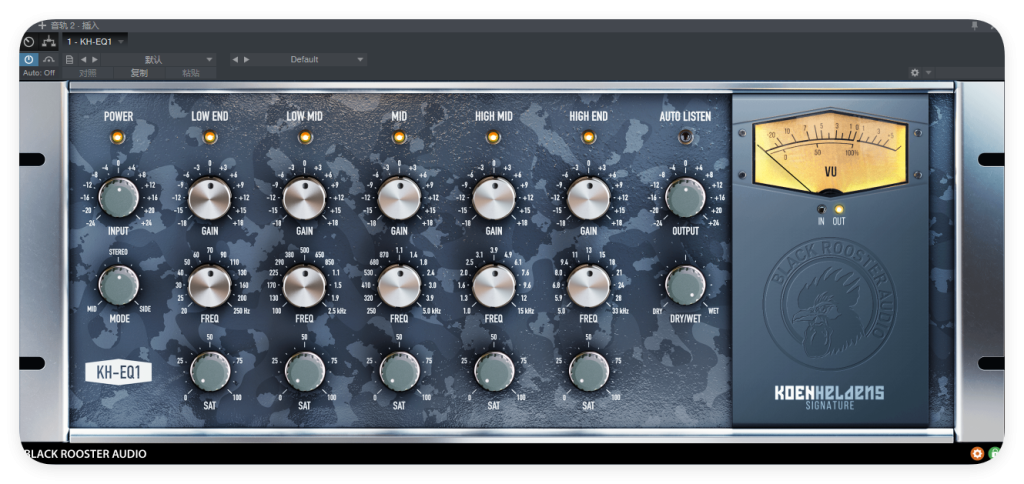Click the 对照 compare button
This screenshot has width=1024, height=484.
(x=88, y=73)
